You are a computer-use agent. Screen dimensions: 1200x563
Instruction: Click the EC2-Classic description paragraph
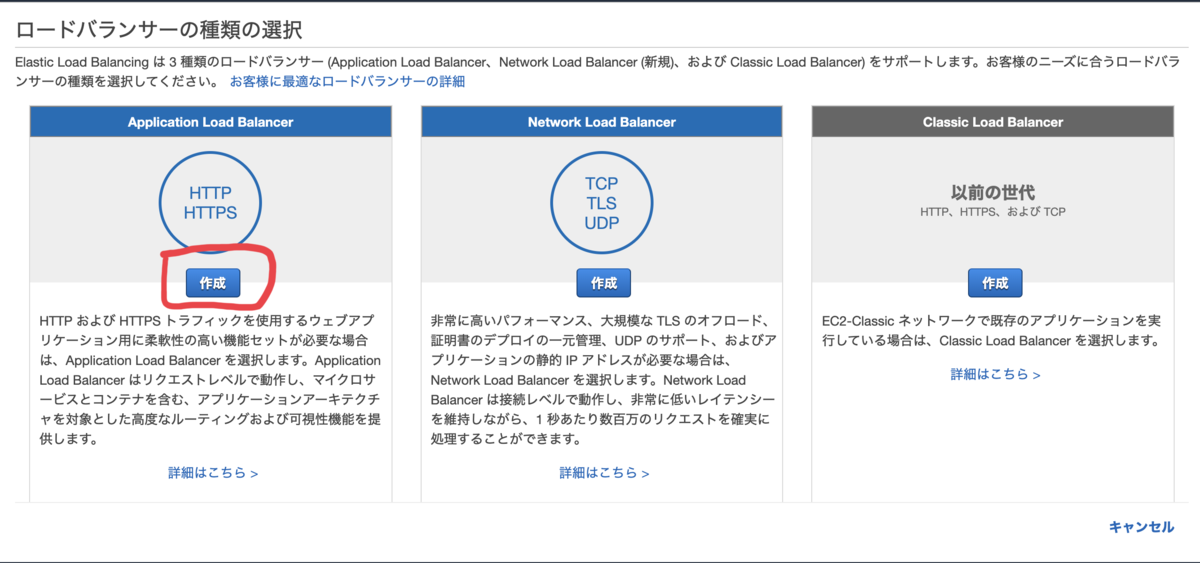pos(991,331)
